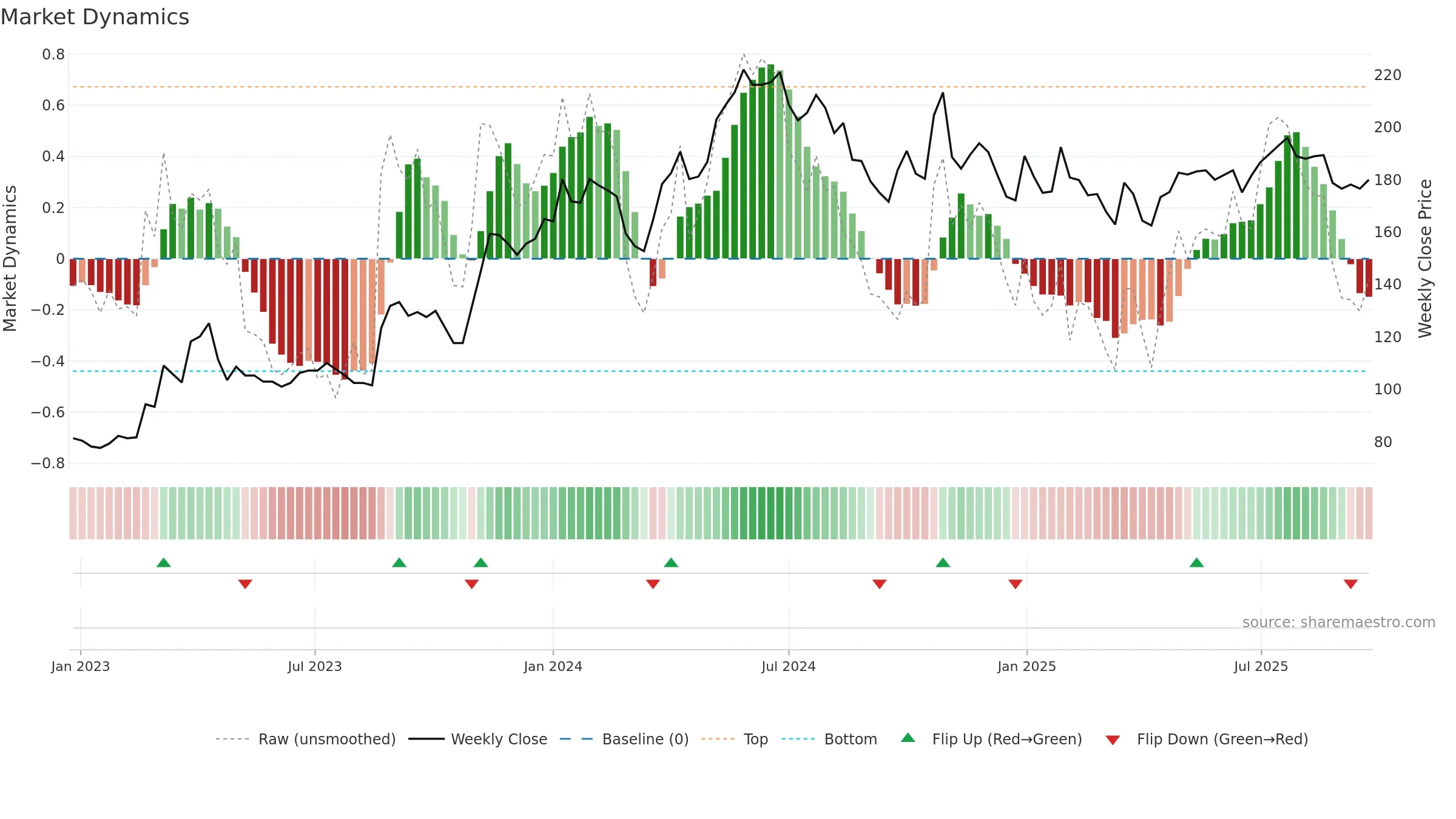Toggle the Weekly Close legend entry
The image size is (1456, 819).
pos(478,739)
